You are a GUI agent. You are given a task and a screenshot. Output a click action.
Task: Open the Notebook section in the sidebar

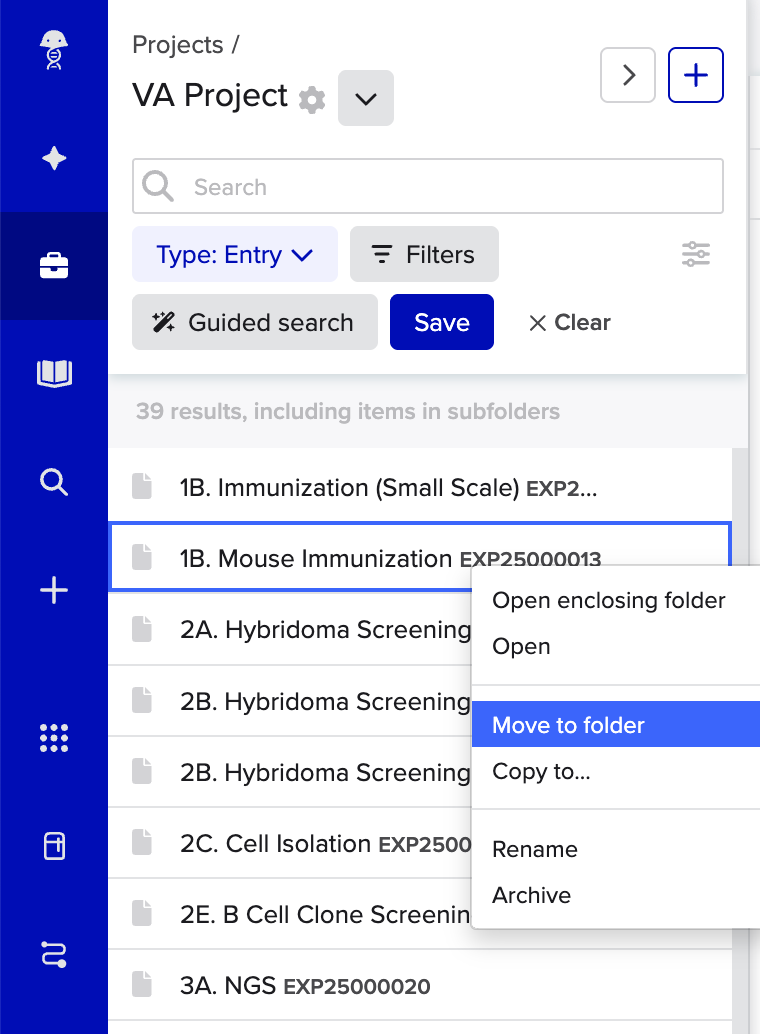click(53, 372)
